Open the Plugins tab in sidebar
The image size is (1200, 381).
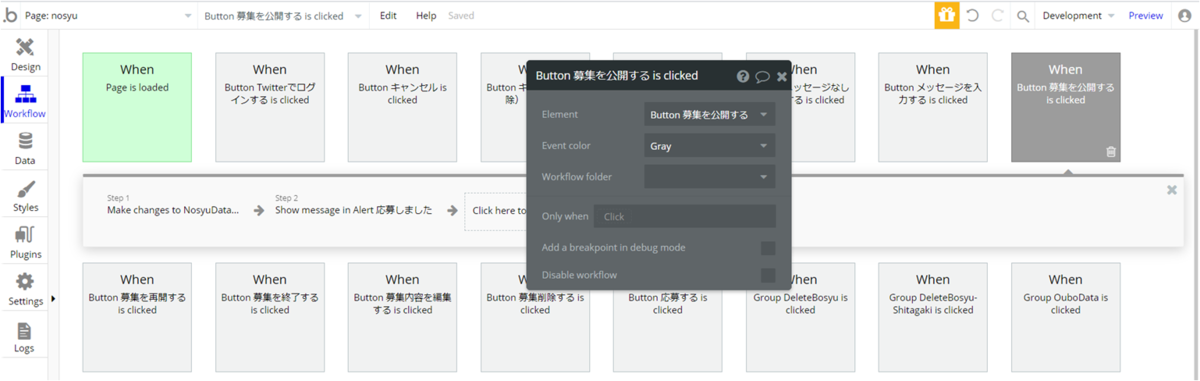(x=25, y=242)
